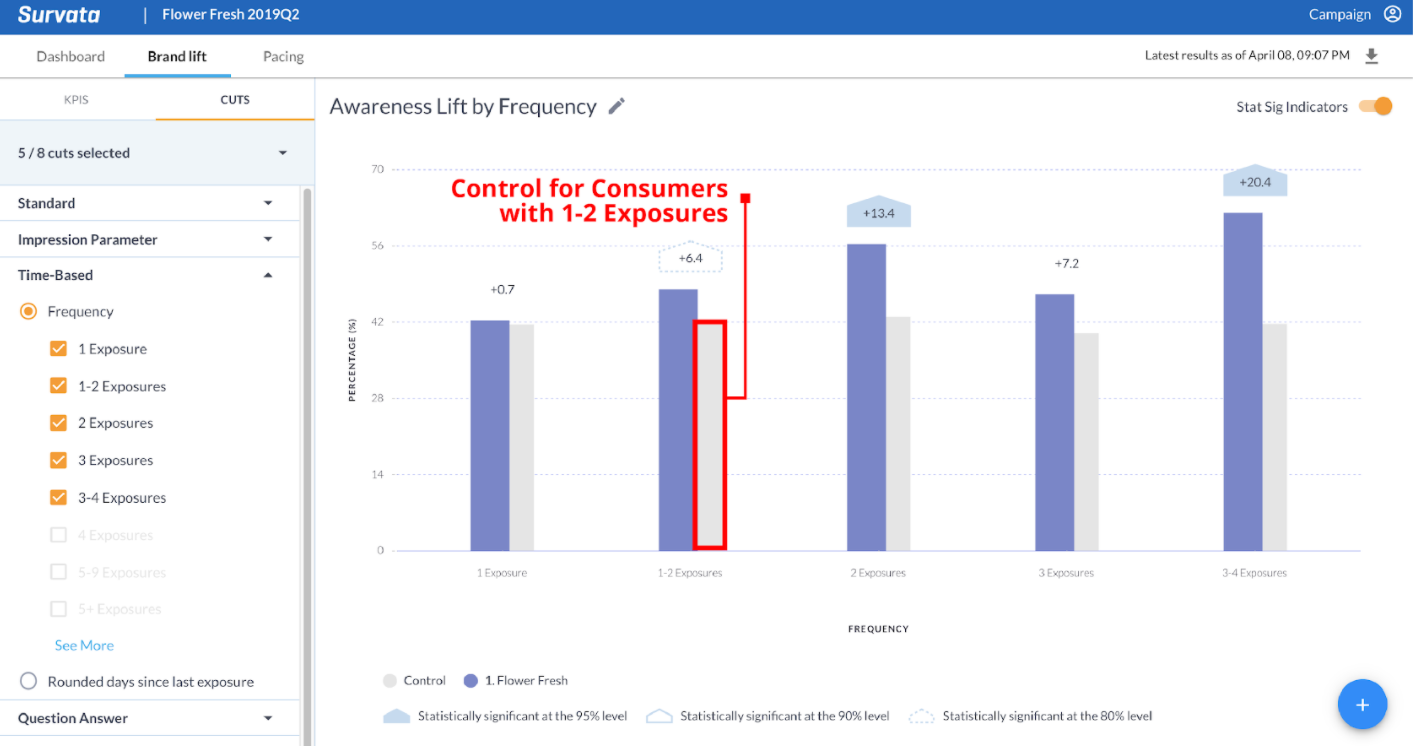Screen dimensions: 1413x746
Task: Click the gray control bar for 3 Exposures
Action: click(1086, 442)
